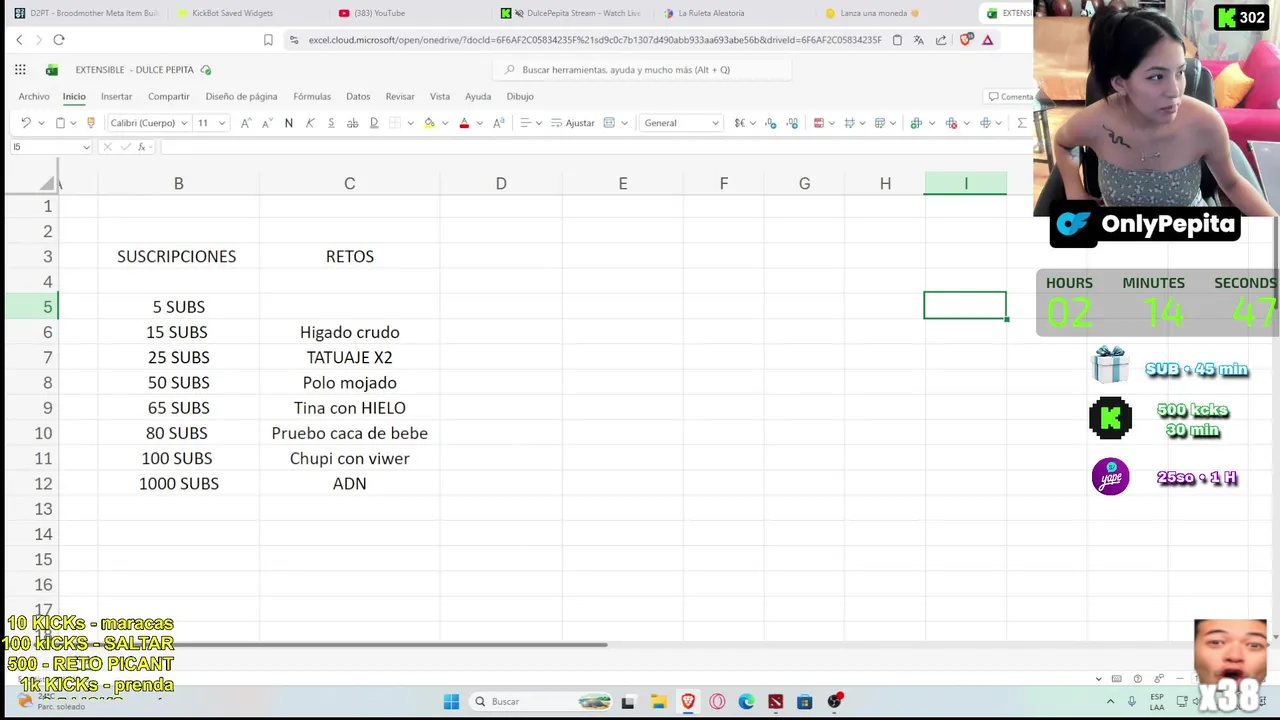This screenshot has width=1280, height=720.
Task: Open the Archivo menu
Action: [34, 96]
